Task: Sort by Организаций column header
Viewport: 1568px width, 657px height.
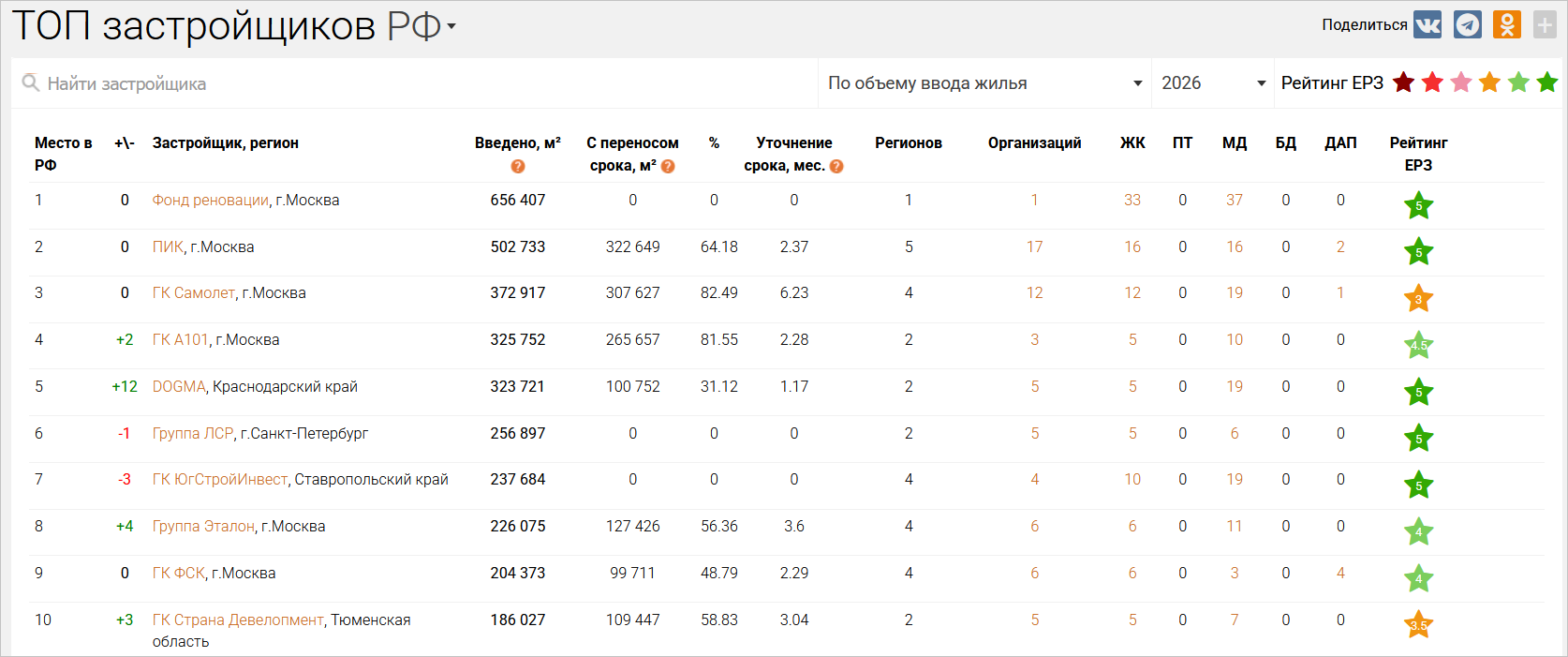Action: click(x=1034, y=142)
